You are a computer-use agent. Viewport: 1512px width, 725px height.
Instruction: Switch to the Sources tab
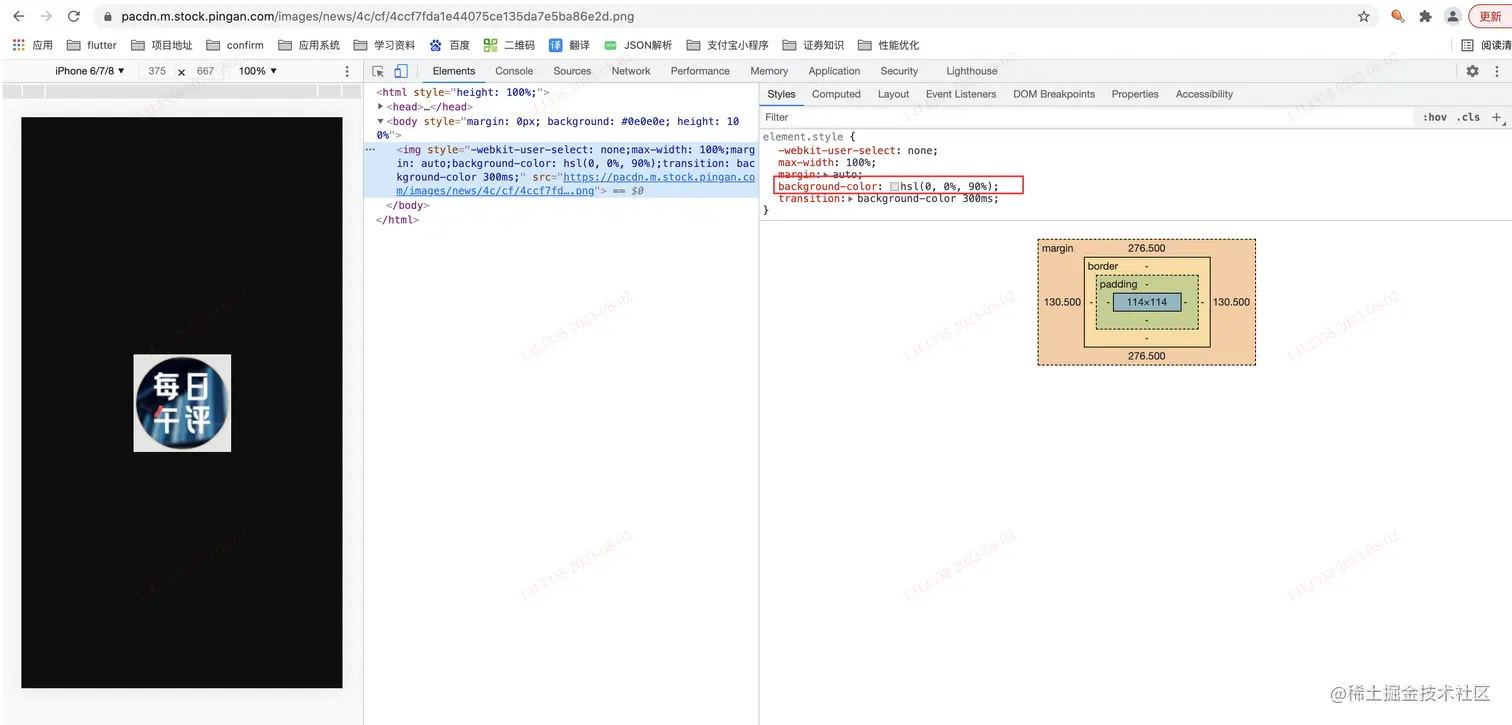572,71
